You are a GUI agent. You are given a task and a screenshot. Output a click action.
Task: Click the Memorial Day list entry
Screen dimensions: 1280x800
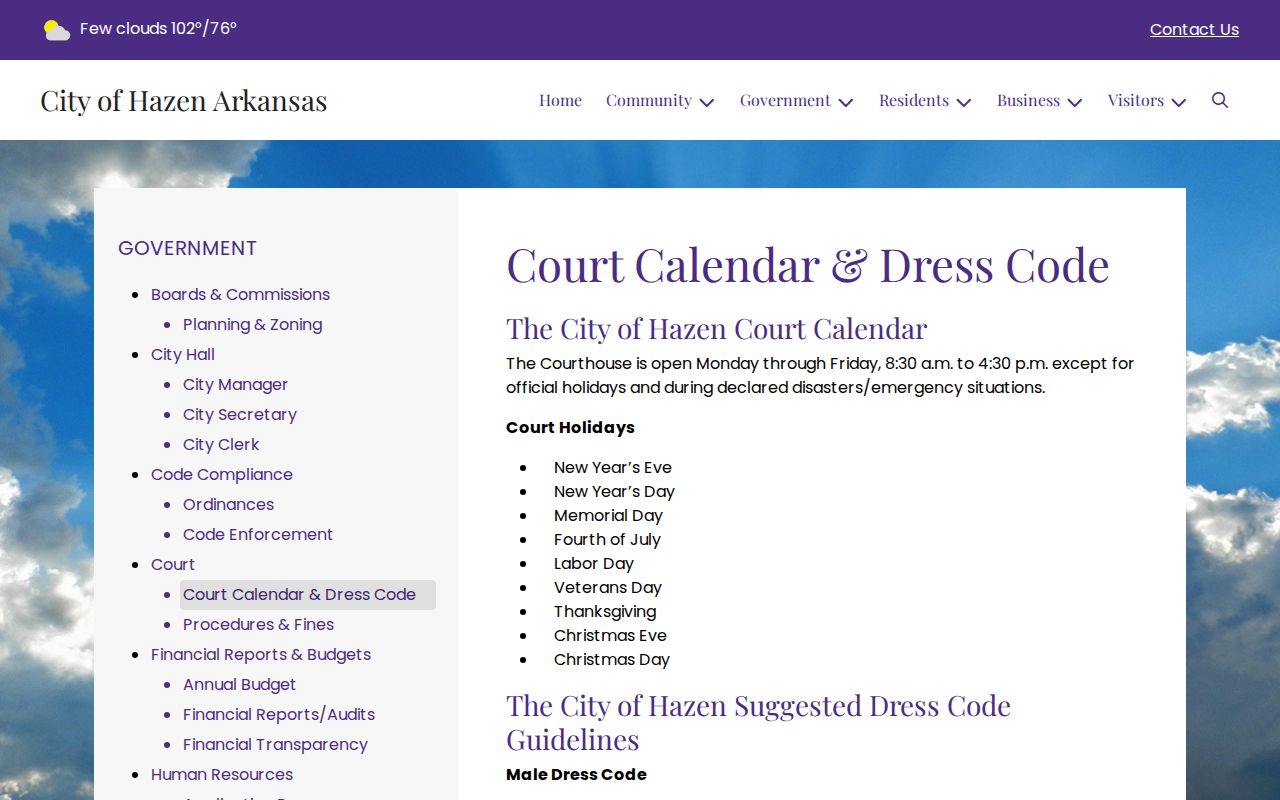click(x=608, y=515)
